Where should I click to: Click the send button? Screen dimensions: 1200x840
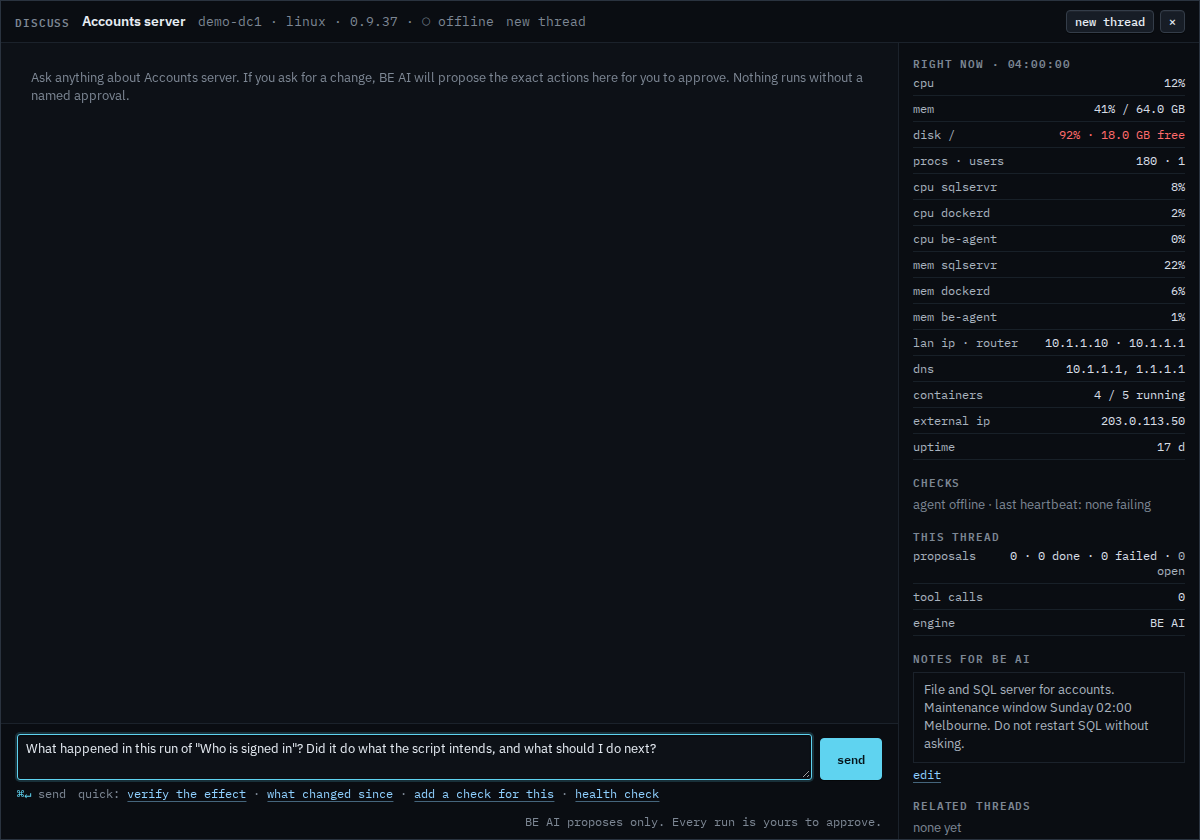pyautogui.click(x=851, y=759)
